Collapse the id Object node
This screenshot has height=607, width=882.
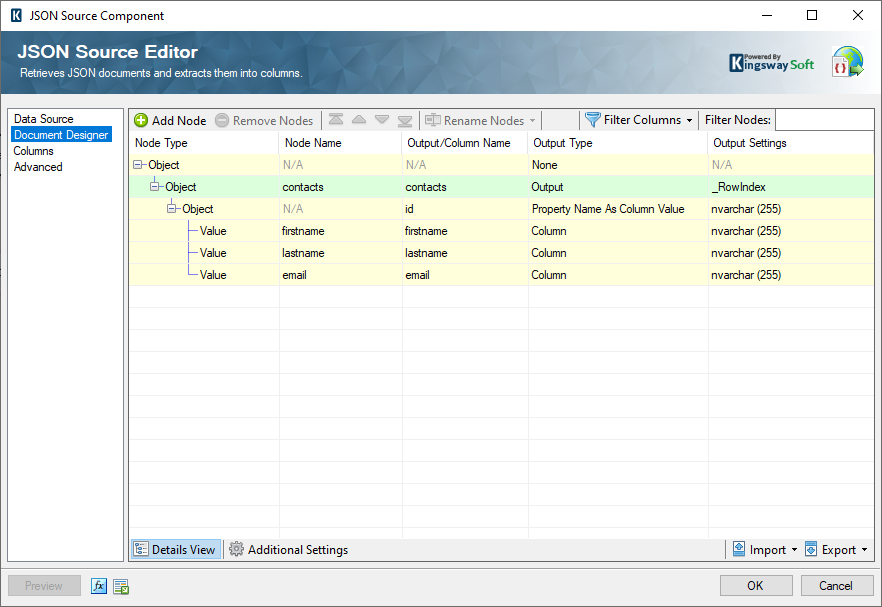172,209
